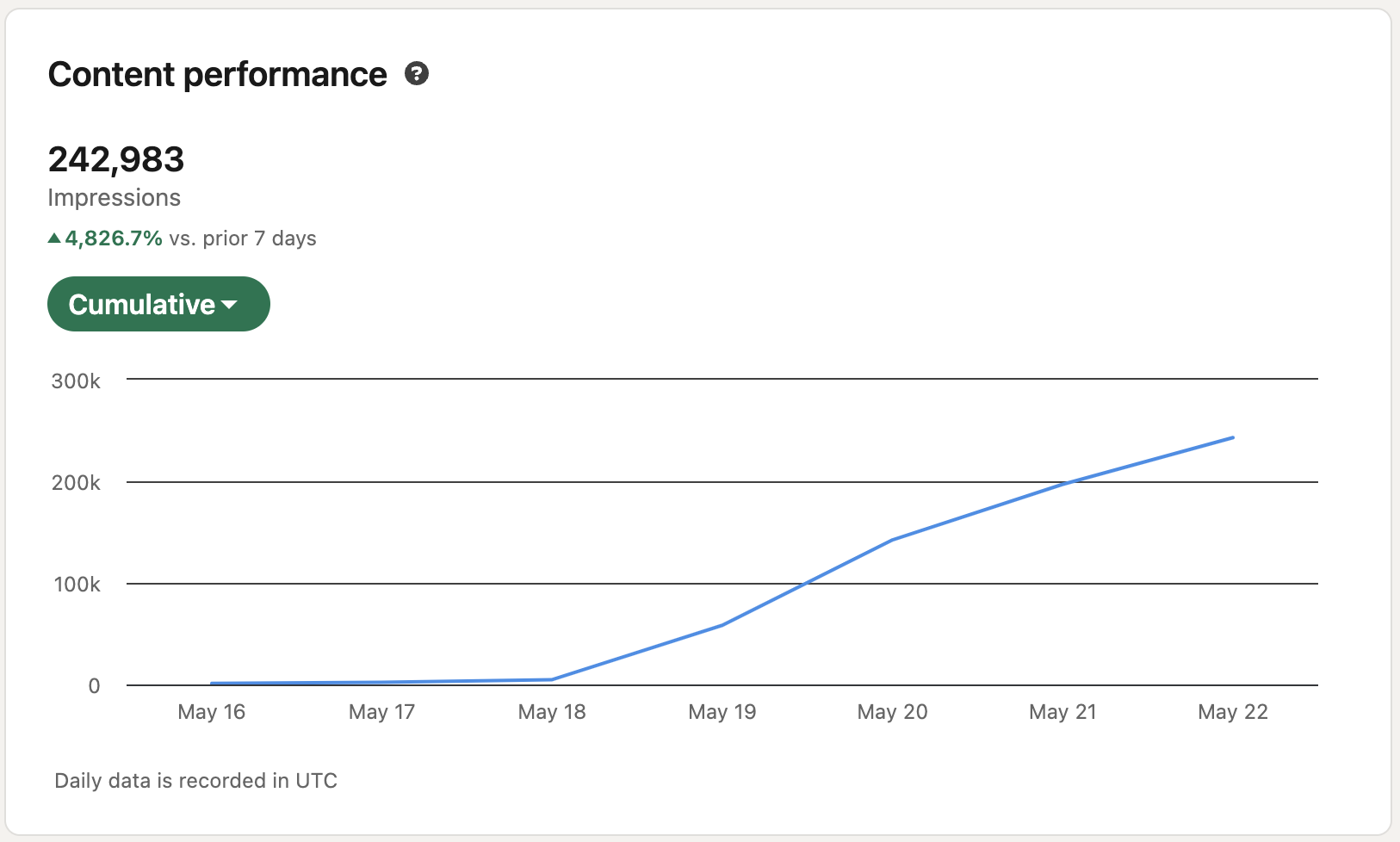Screen dimensions: 1400x842
Task: Select the May 21 axis label
Action: (x=1063, y=712)
